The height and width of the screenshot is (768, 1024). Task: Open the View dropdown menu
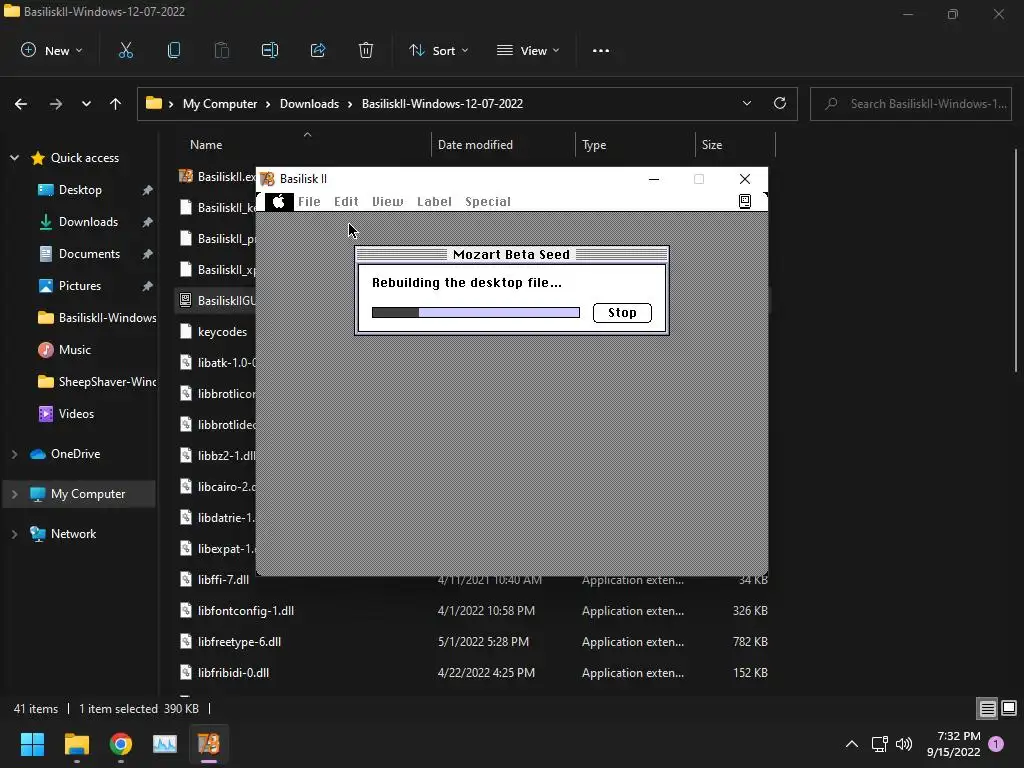528,50
